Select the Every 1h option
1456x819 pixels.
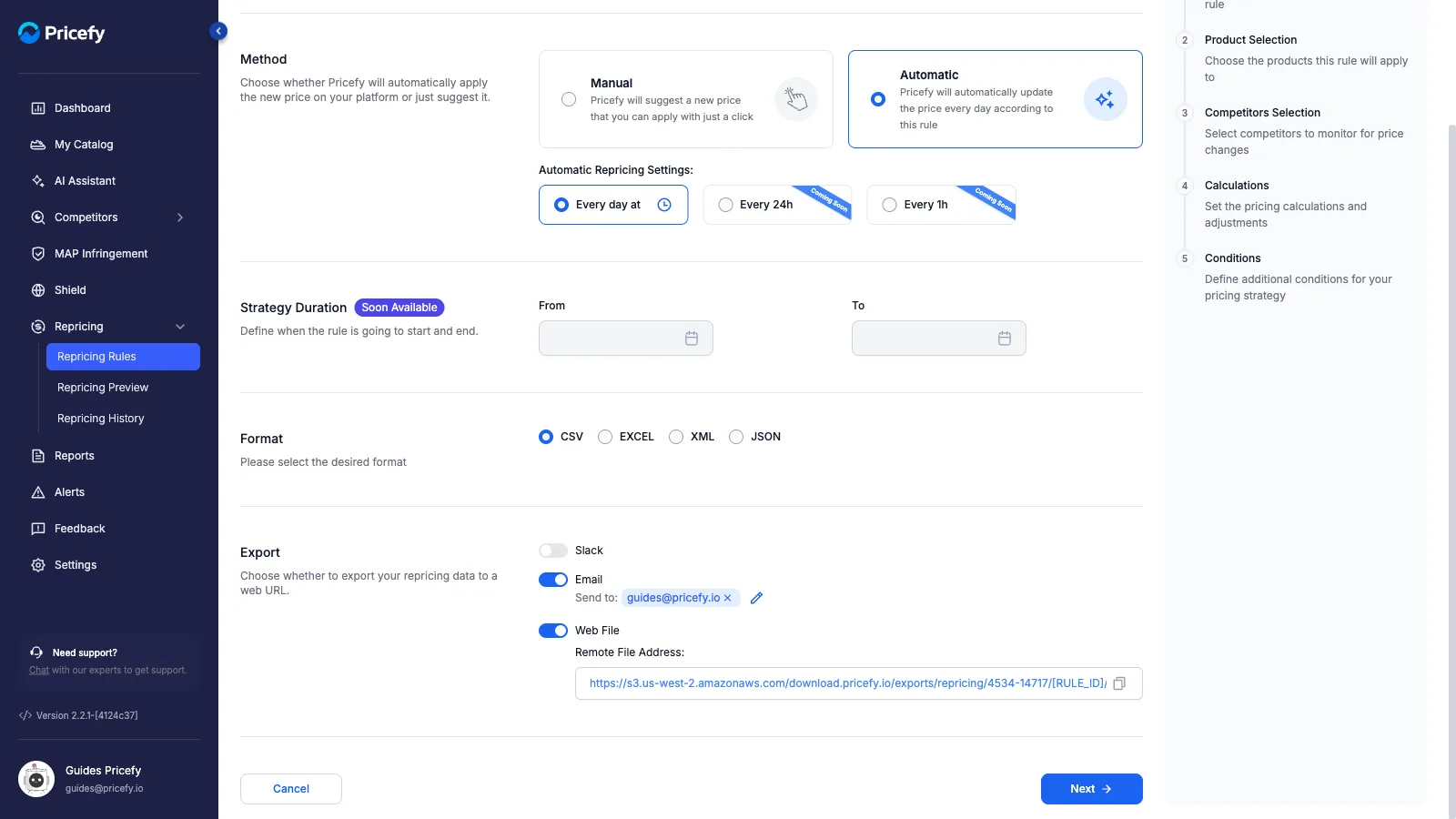tap(941, 205)
